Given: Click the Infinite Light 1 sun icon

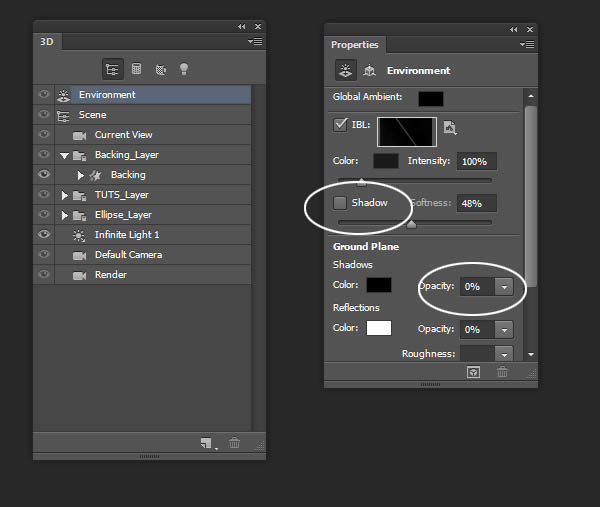Looking at the screenshot, I should 79,235.
